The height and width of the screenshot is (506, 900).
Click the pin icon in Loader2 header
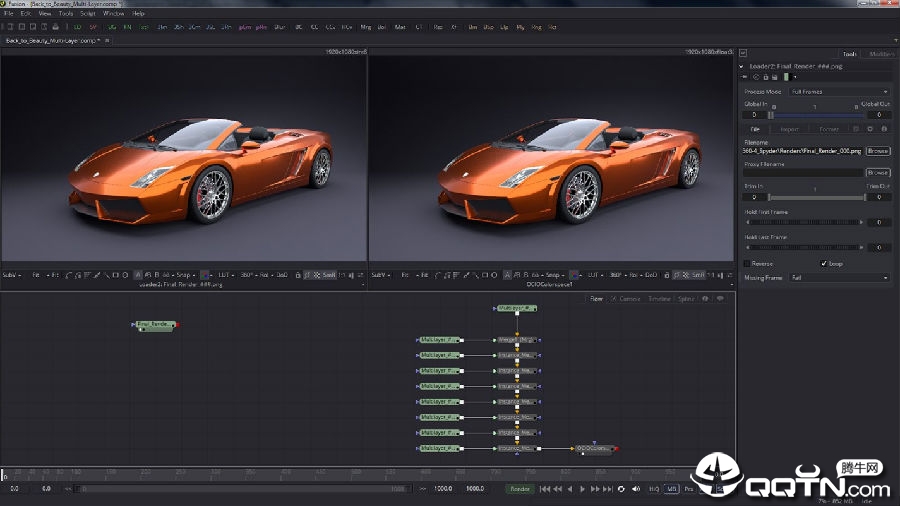coord(745,77)
